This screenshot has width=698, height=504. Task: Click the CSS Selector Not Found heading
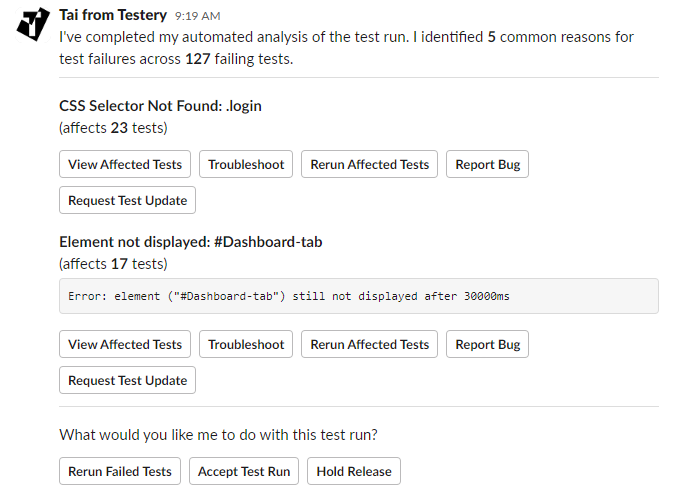[x=160, y=106]
